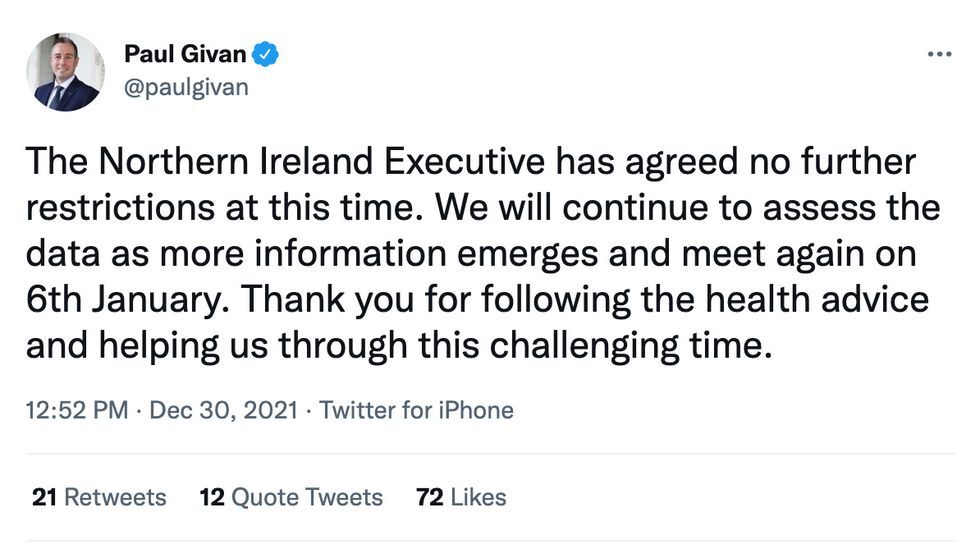Show the 72 Likes list
The width and height of the screenshot is (980, 548).
tap(461, 497)
